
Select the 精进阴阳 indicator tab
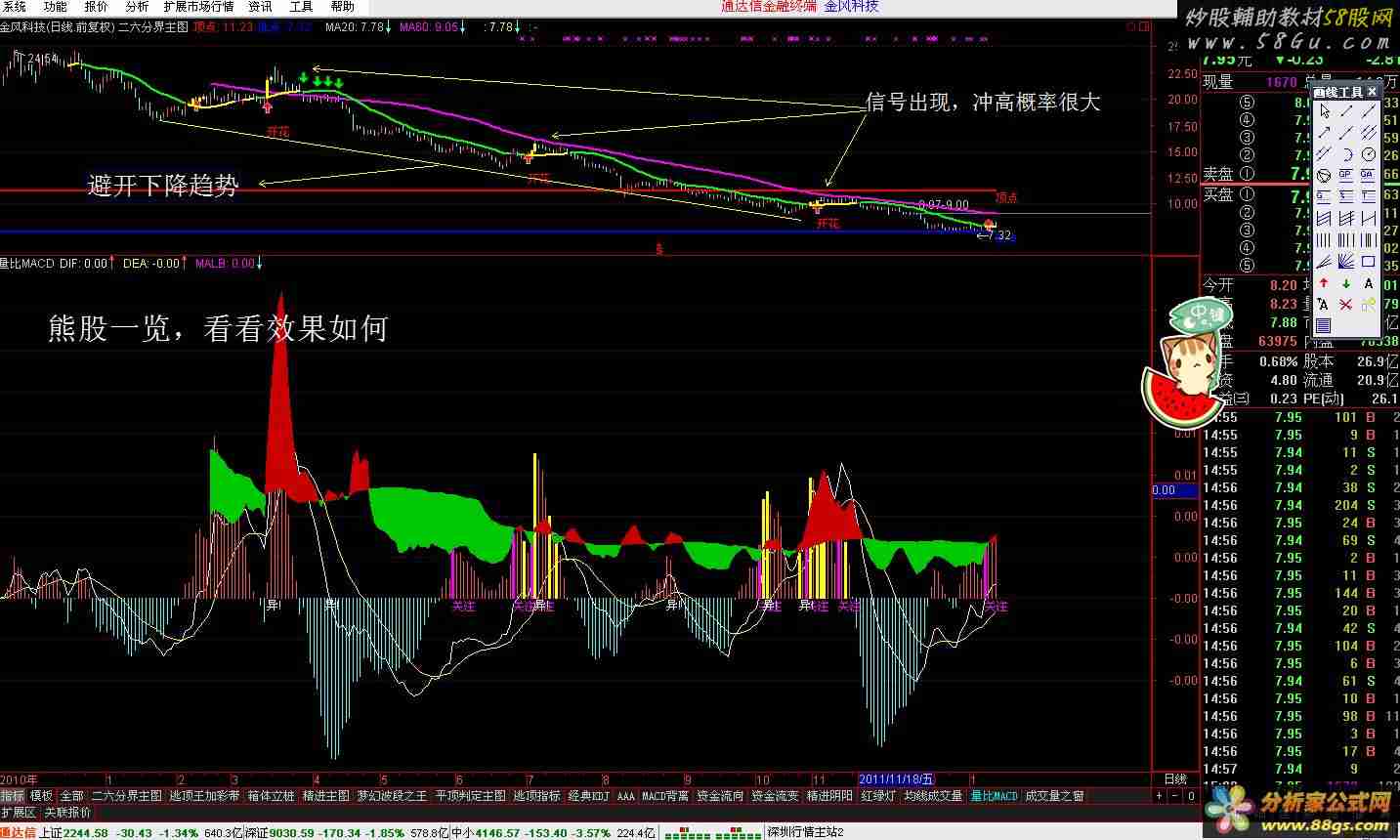click(829, 796)
